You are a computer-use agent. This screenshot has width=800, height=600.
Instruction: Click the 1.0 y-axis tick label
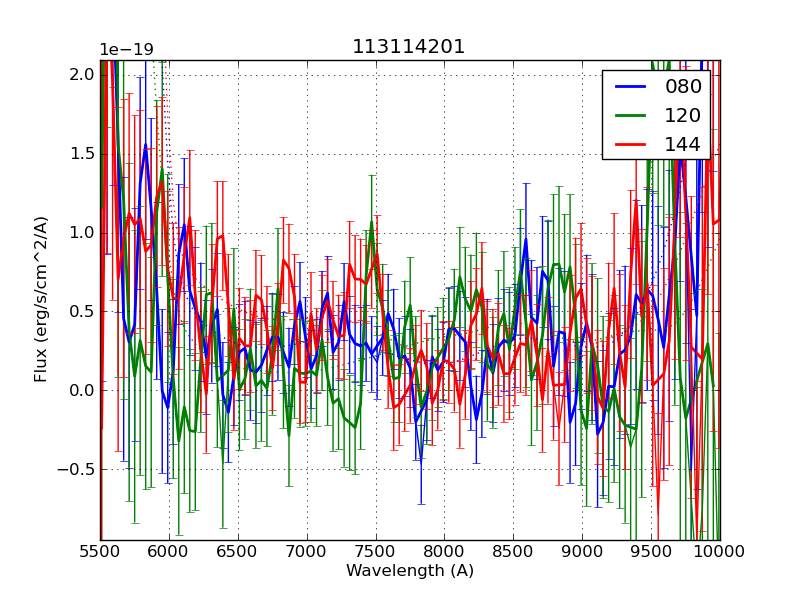pyautogui.click(x=82, y=233)
